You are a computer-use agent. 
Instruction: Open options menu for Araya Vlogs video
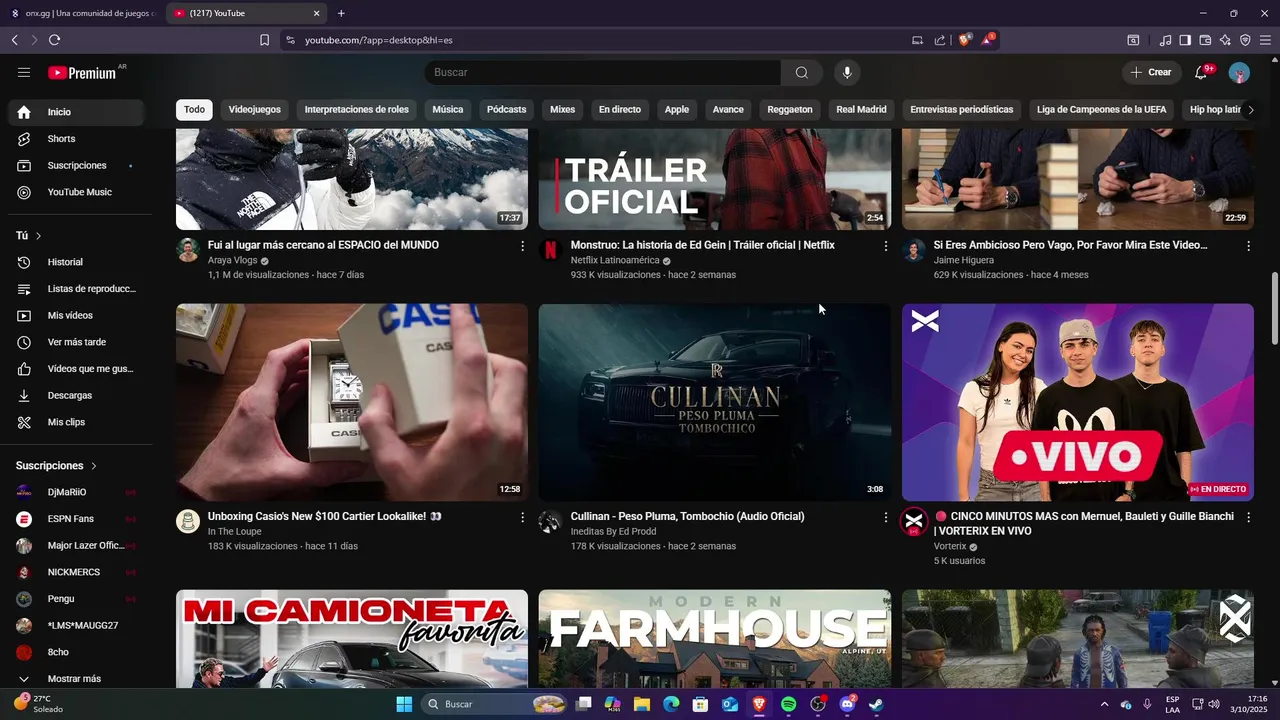pyautogui.click(x=522, y=245)
